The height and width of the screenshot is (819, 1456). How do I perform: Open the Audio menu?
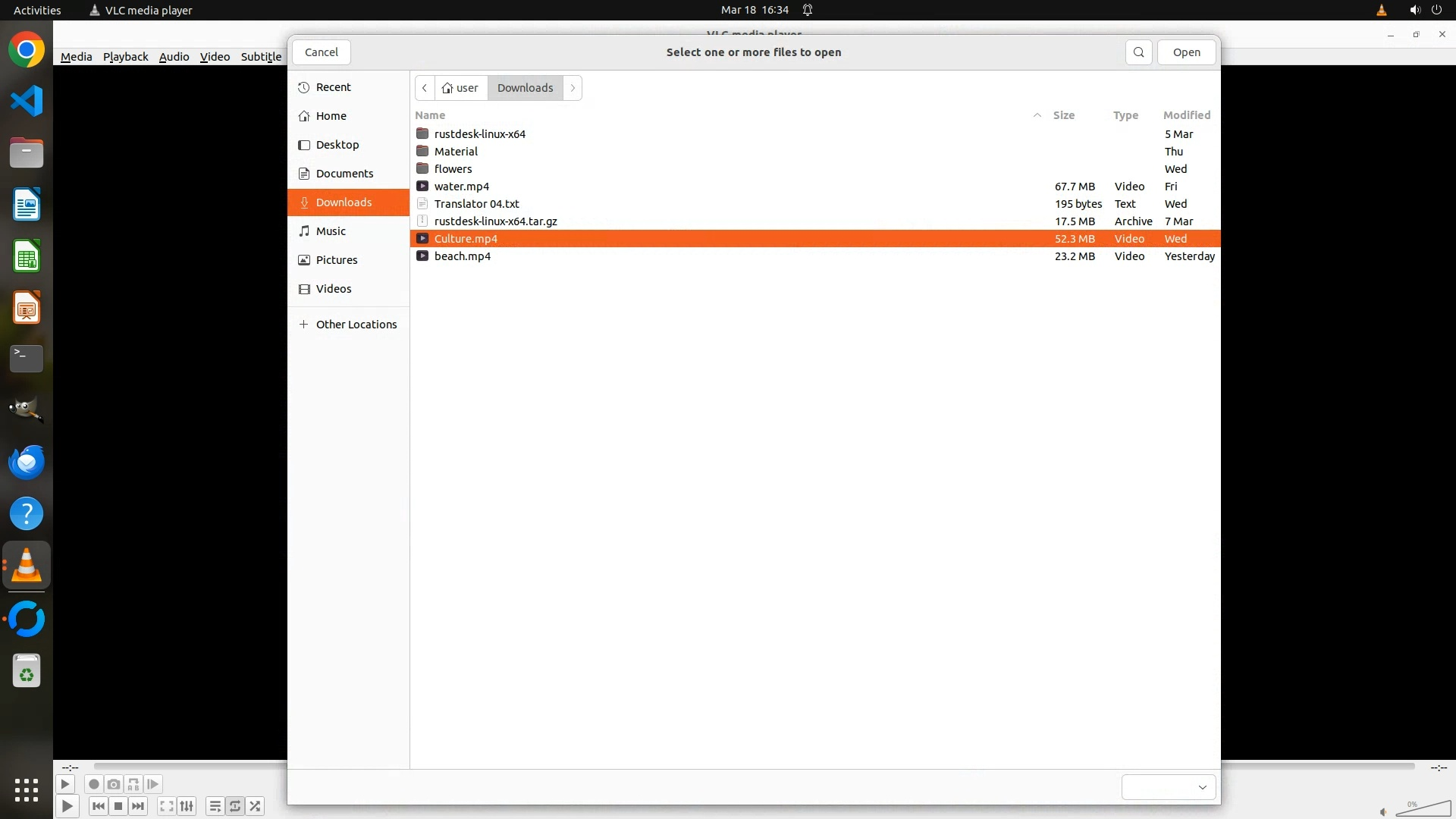tap(174, 57)
